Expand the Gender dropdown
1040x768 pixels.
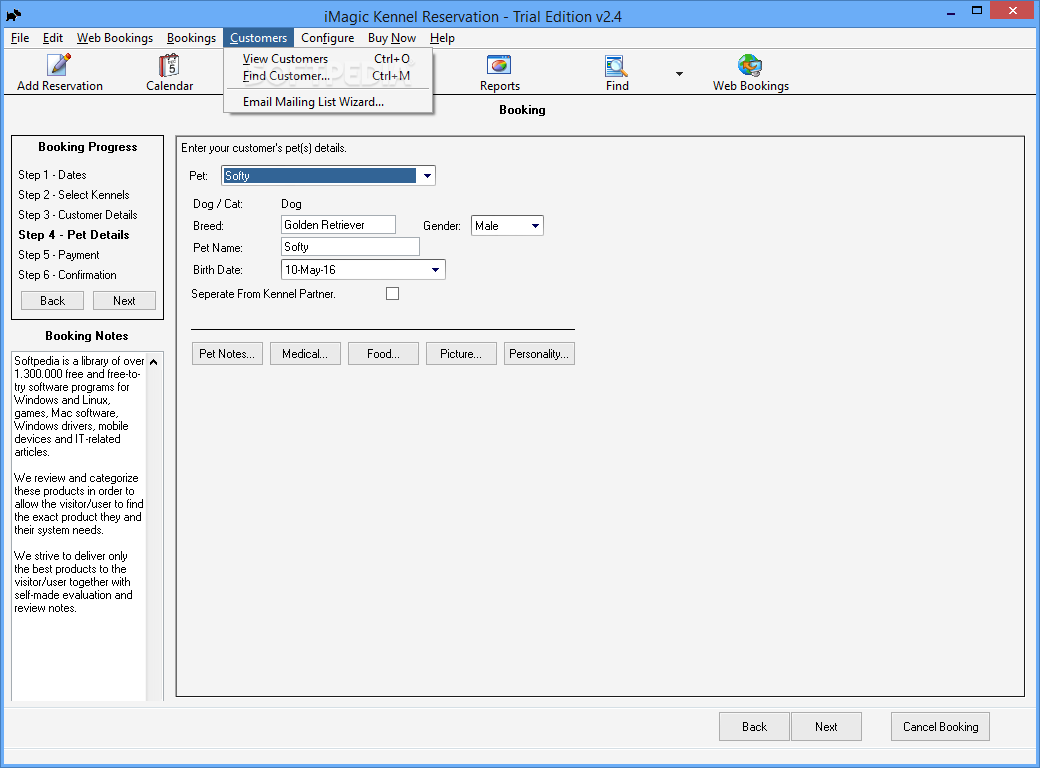tap(535, 226)
